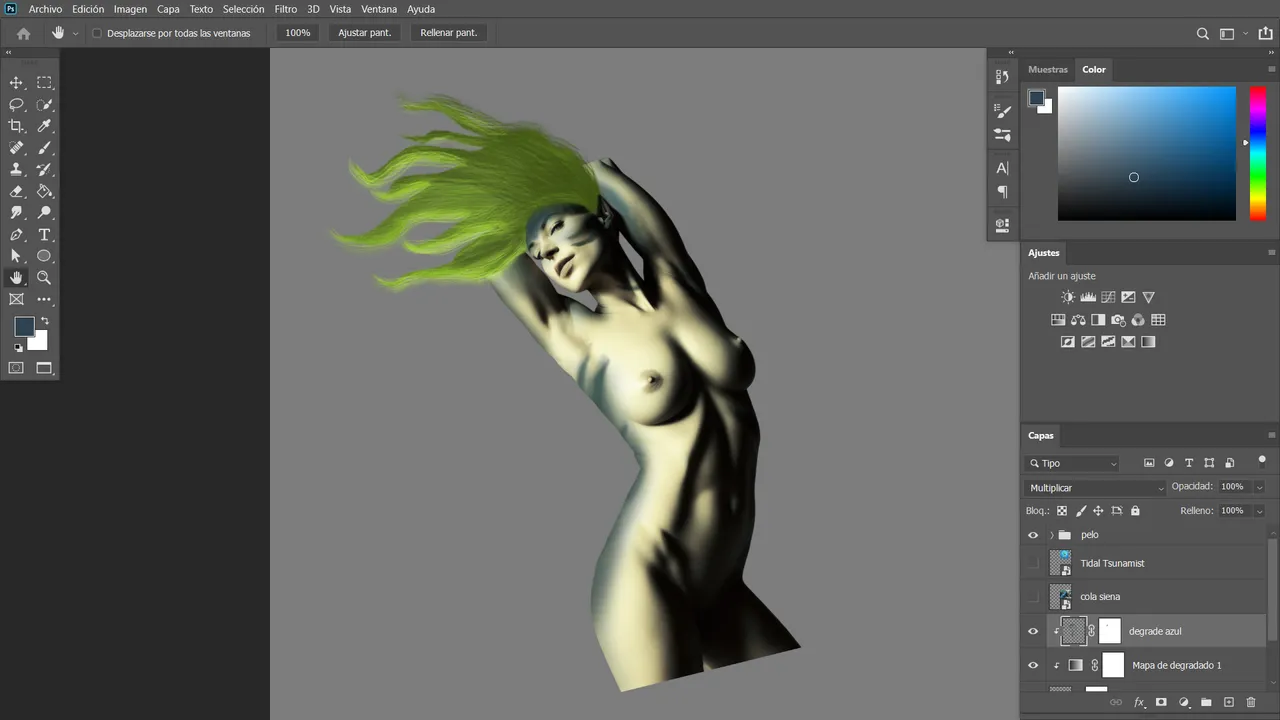The image size is (1280, 720).
Task: Switch to the Muestras tab
Action: pyautogui.click(x=1048, y=70)
